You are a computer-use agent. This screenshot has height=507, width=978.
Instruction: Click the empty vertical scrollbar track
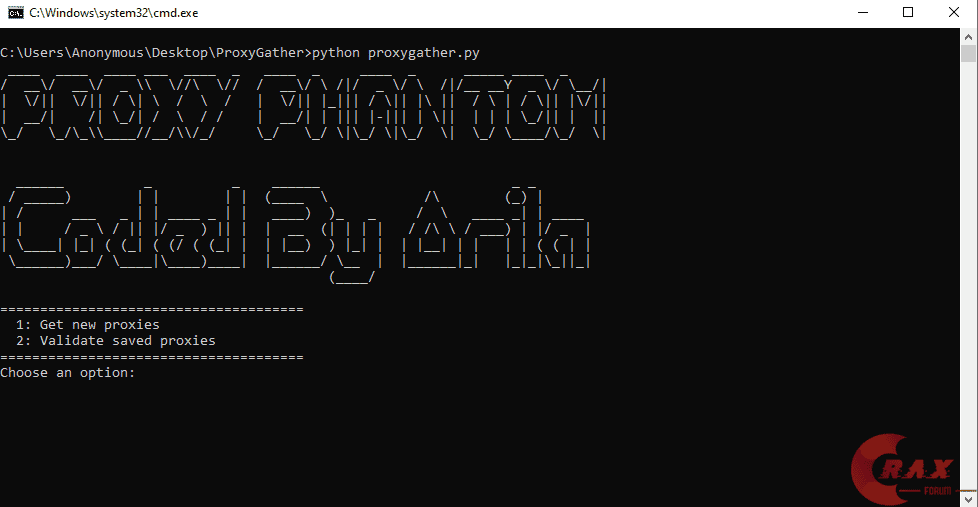click(x=968, y=274)
